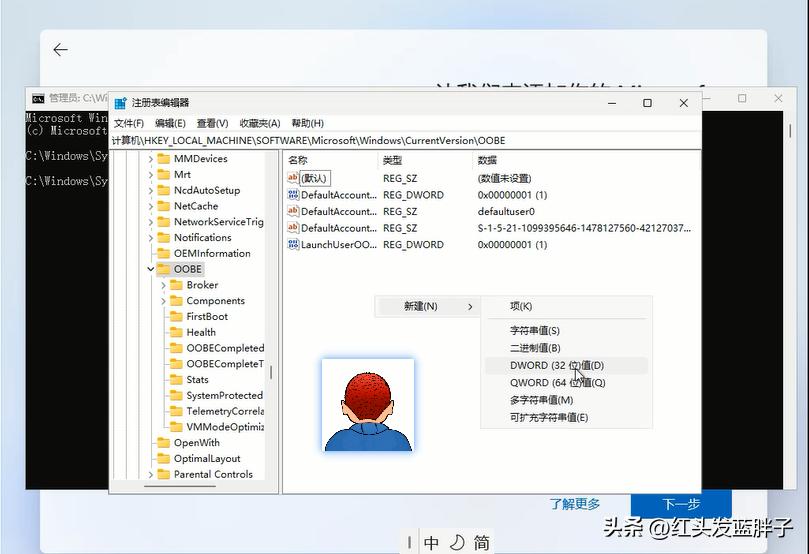This screenshot has width=809, height=554.
Task: Select the Mrt folder icon
Action: [x=164, y=174]
